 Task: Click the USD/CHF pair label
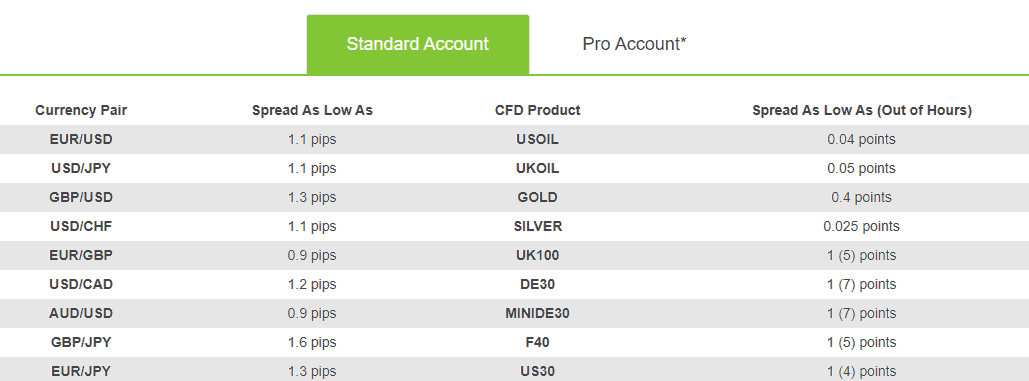point(81,226)
